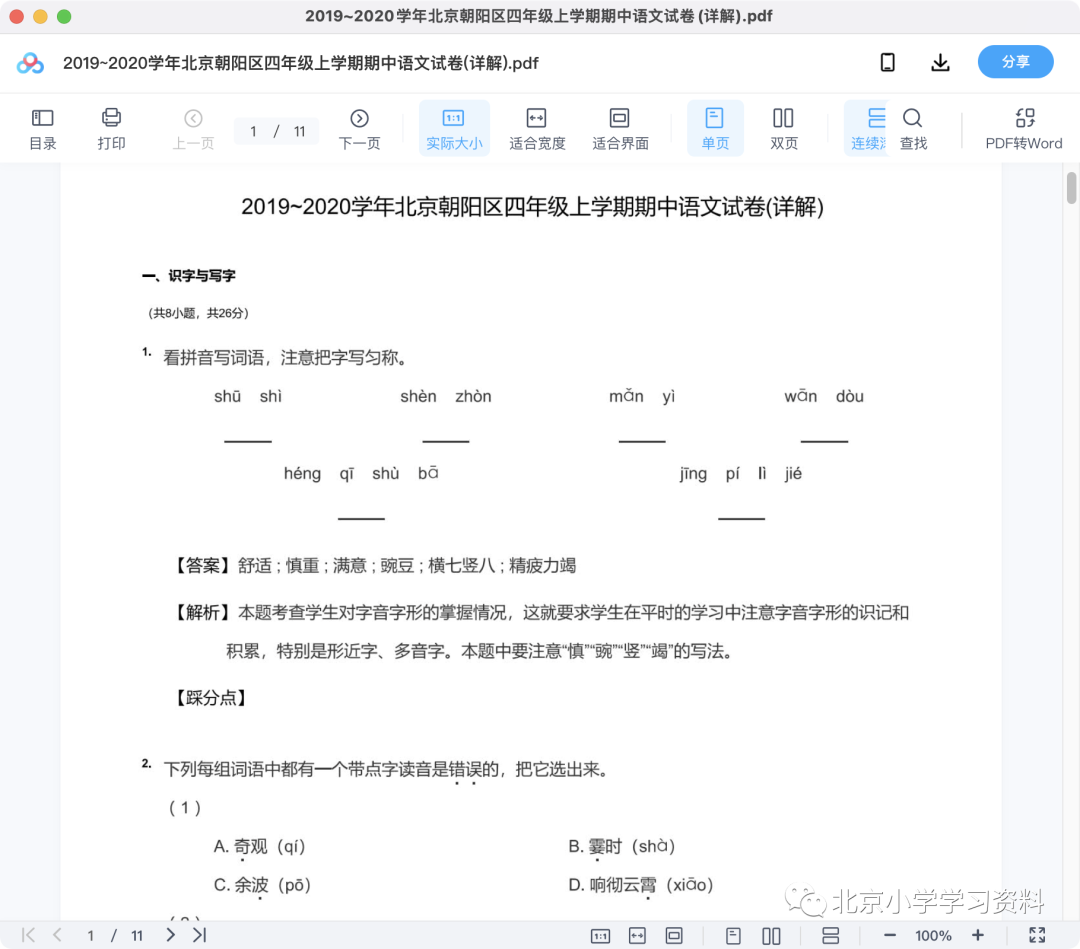Click the 100% zoom level value

[x=933, y=936]
